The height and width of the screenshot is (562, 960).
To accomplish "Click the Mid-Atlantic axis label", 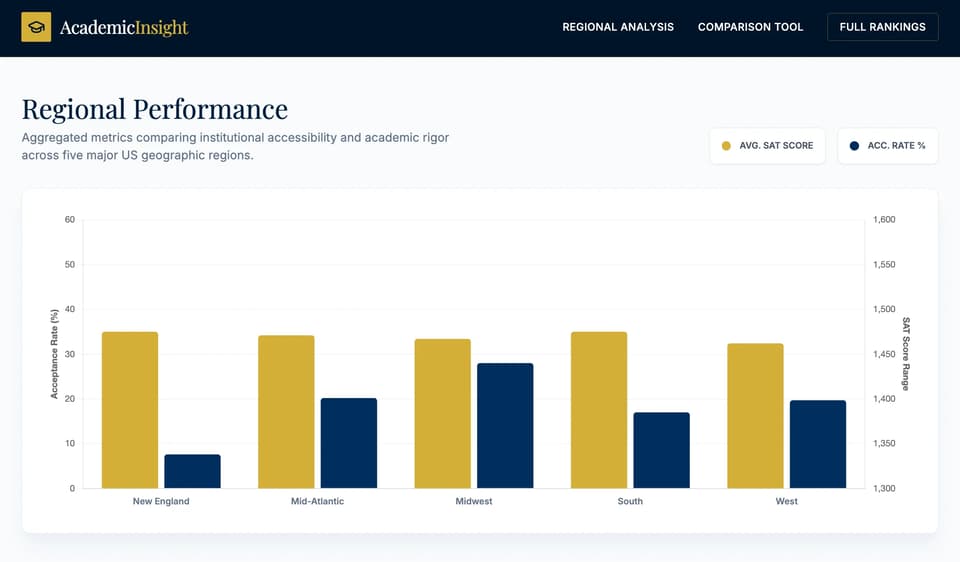I will 317,501.
